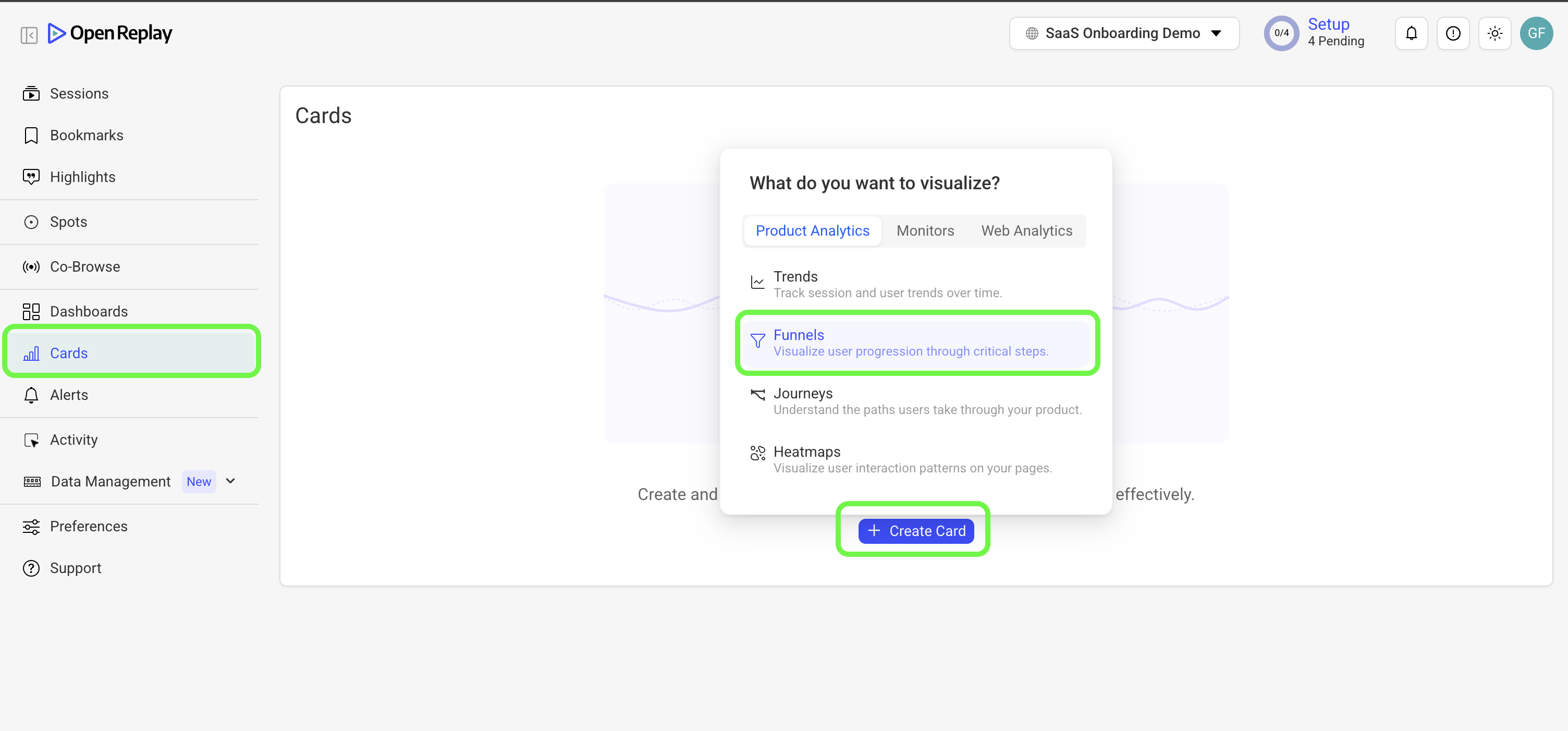Click the Cards bar chart icon
Screen dimensions: 1568x731
pos(31,353)
